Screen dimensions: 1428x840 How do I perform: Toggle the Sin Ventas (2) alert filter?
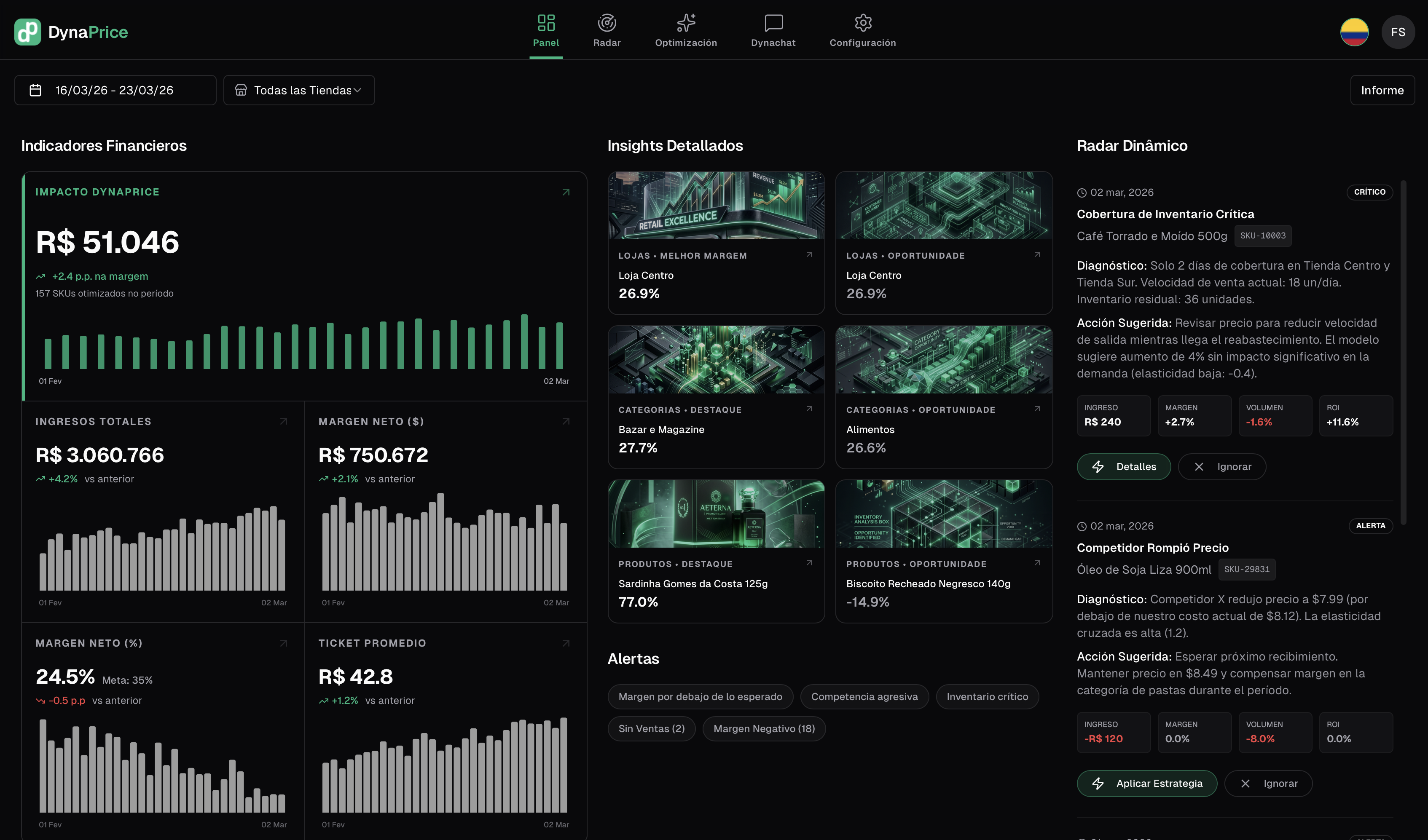[652, 728]
